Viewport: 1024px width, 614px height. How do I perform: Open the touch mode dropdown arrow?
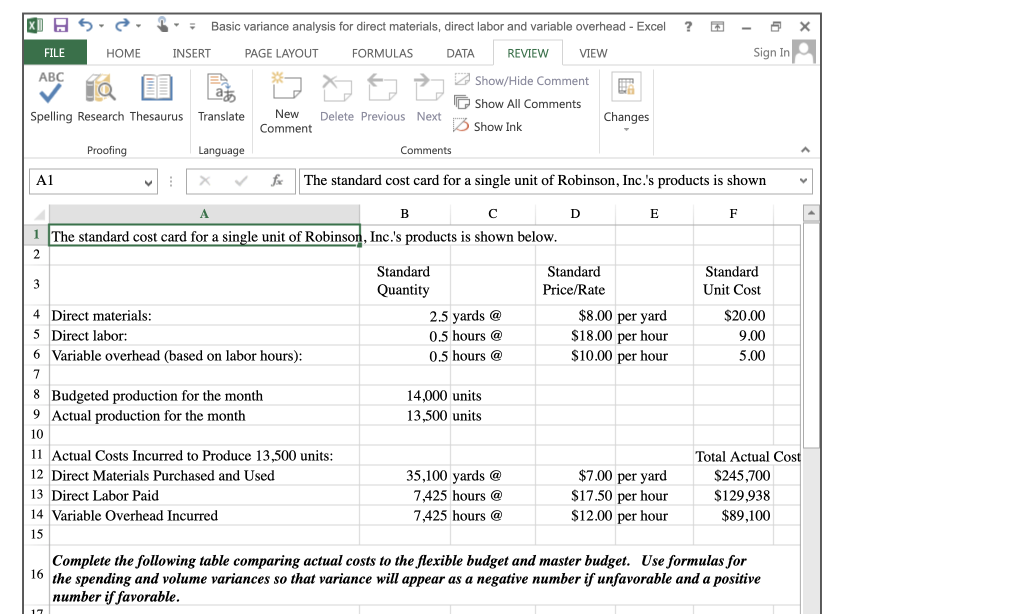pyautogui.click(x=176, y=26)
